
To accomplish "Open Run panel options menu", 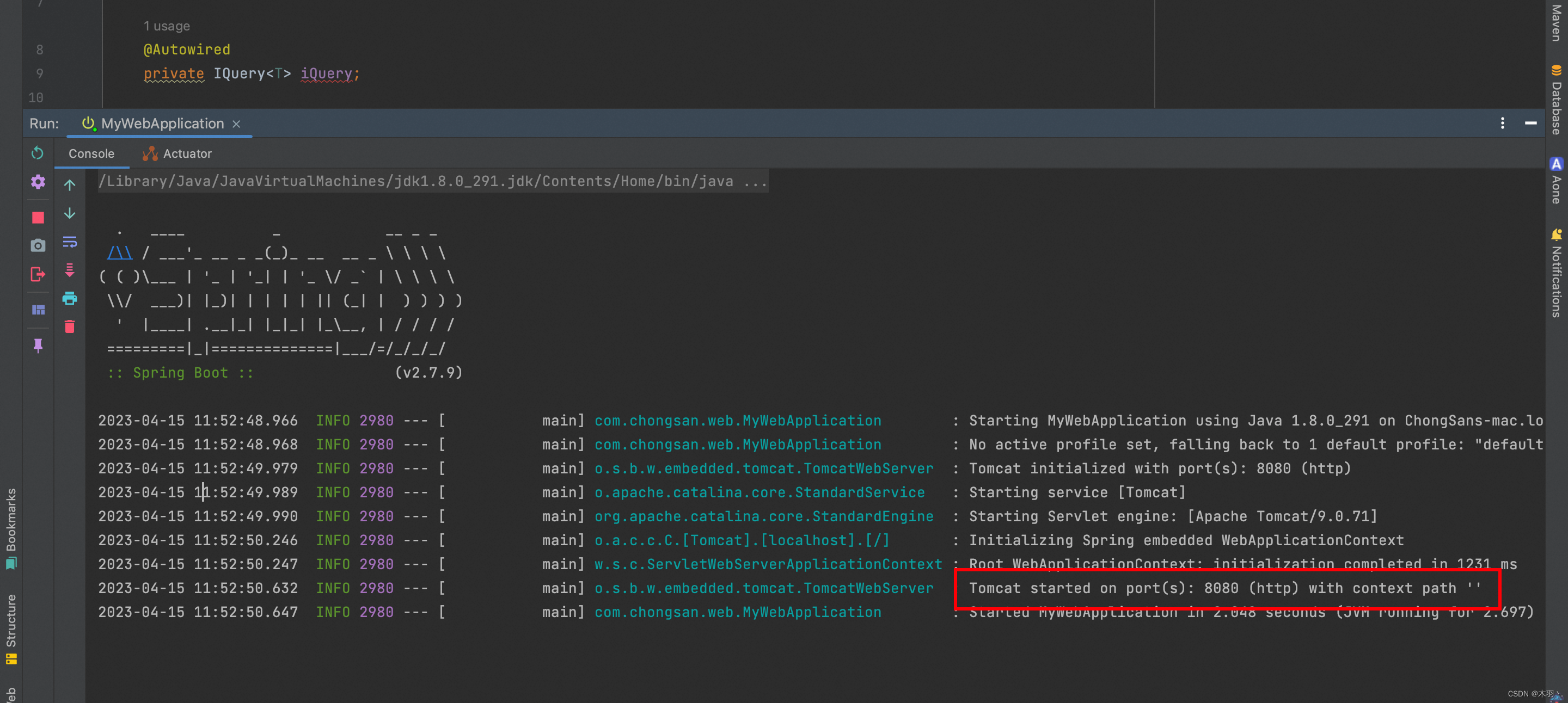I will 1502,124.
